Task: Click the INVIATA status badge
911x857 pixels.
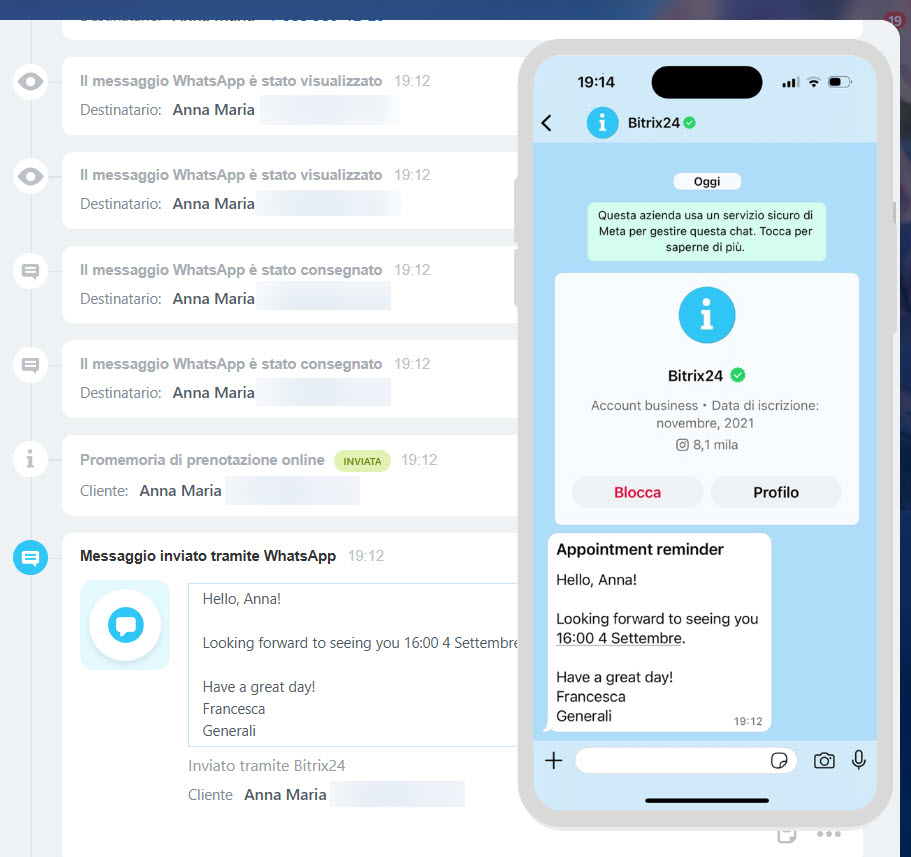Action: (x=362, y=461)
